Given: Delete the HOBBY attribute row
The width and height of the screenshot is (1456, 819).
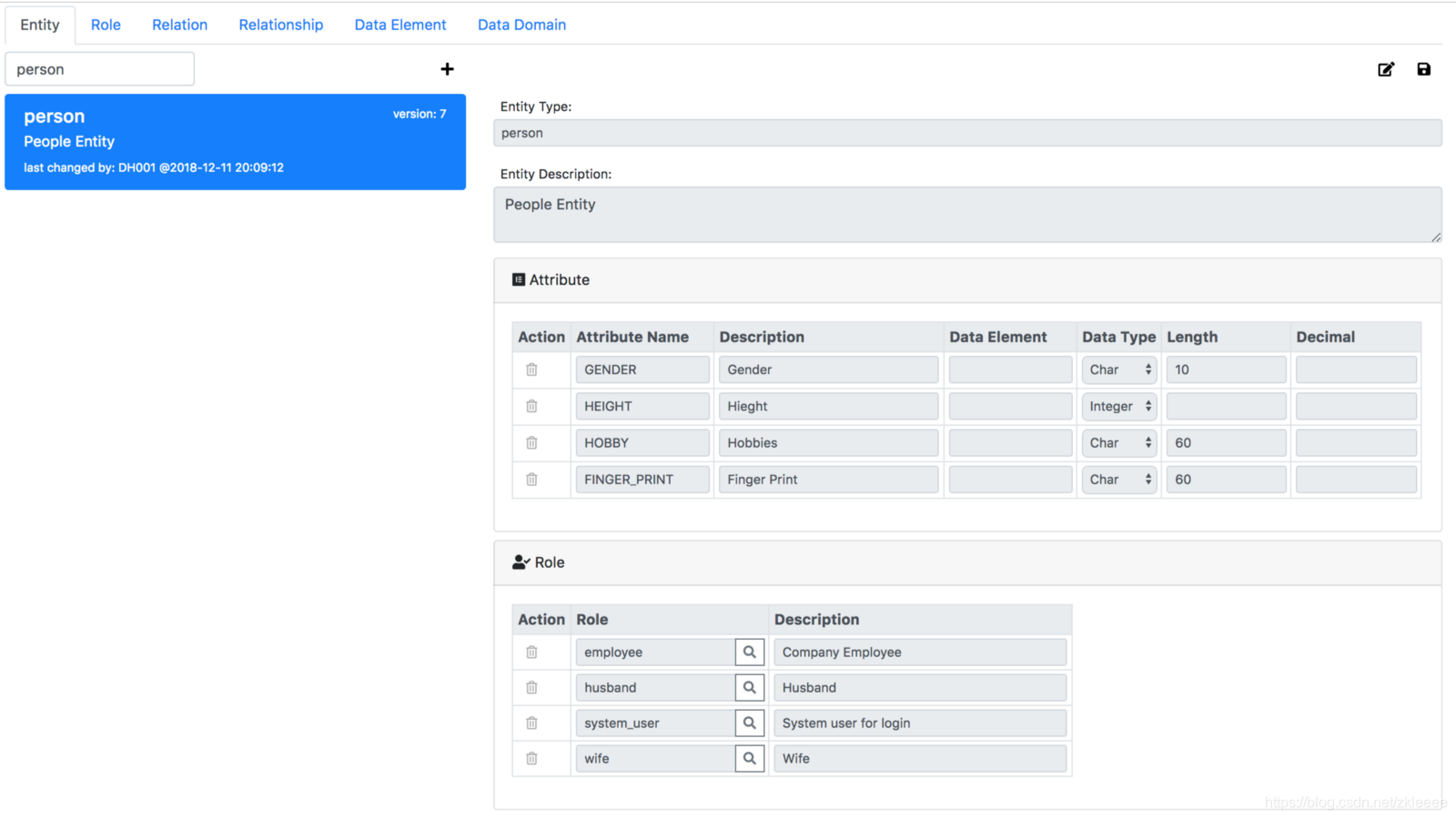Looking at the screenshot, I should click(531, 442).
